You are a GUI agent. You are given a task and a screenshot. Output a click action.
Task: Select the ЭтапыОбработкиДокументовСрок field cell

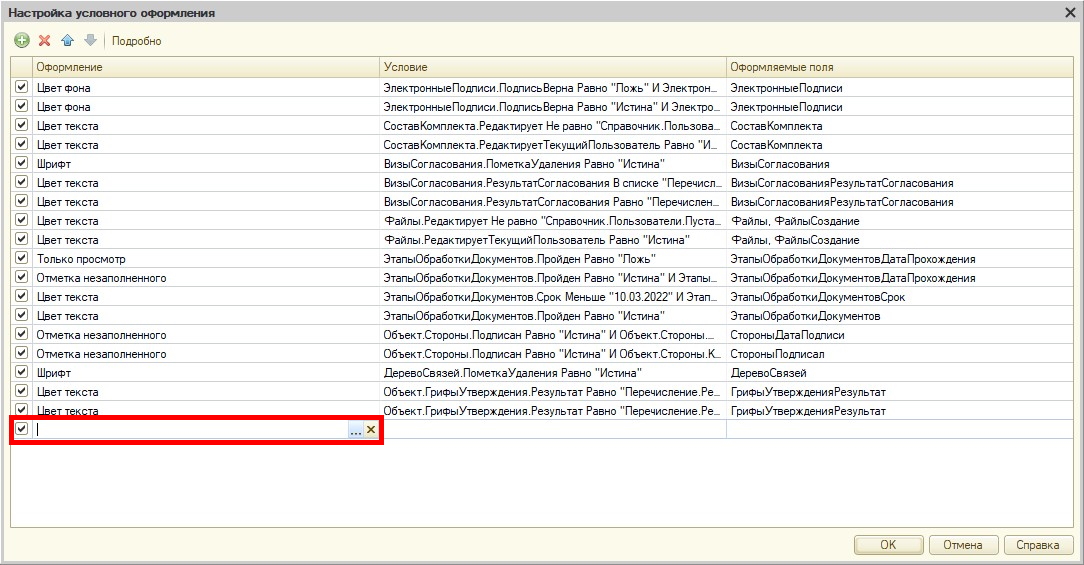coord(900,297)
